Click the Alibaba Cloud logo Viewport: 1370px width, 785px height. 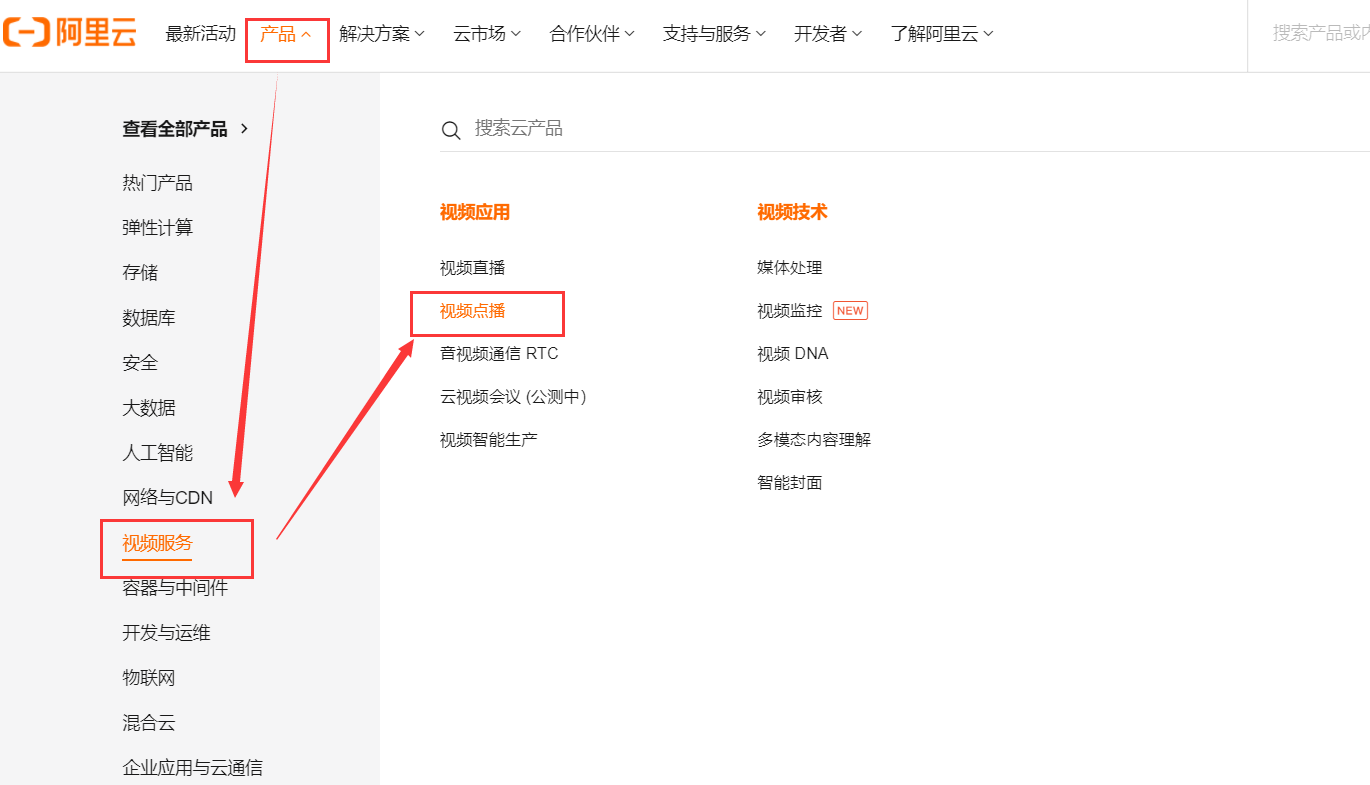(70, 33)
